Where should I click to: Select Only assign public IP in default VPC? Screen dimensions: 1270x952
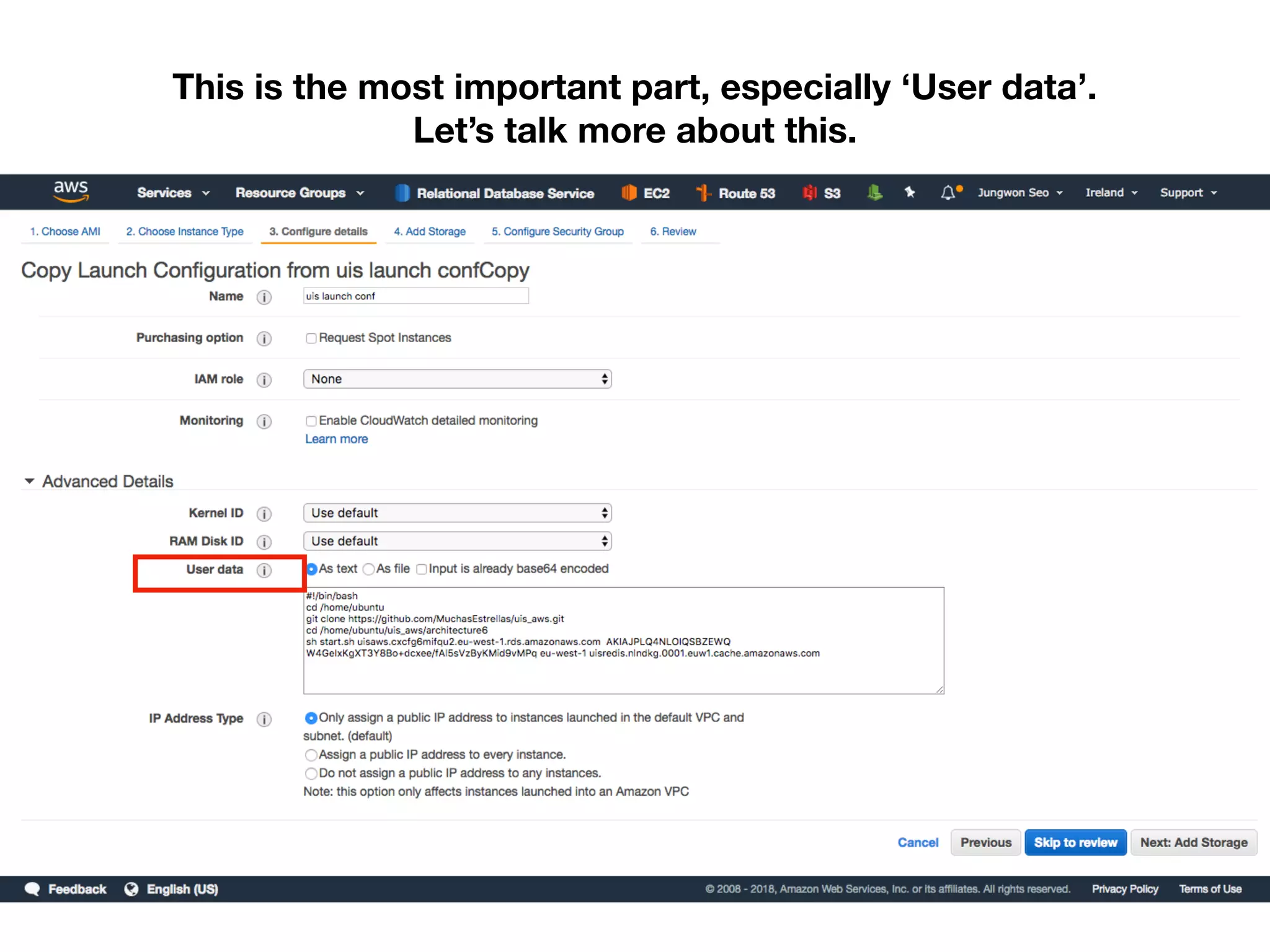pos(311,718)
